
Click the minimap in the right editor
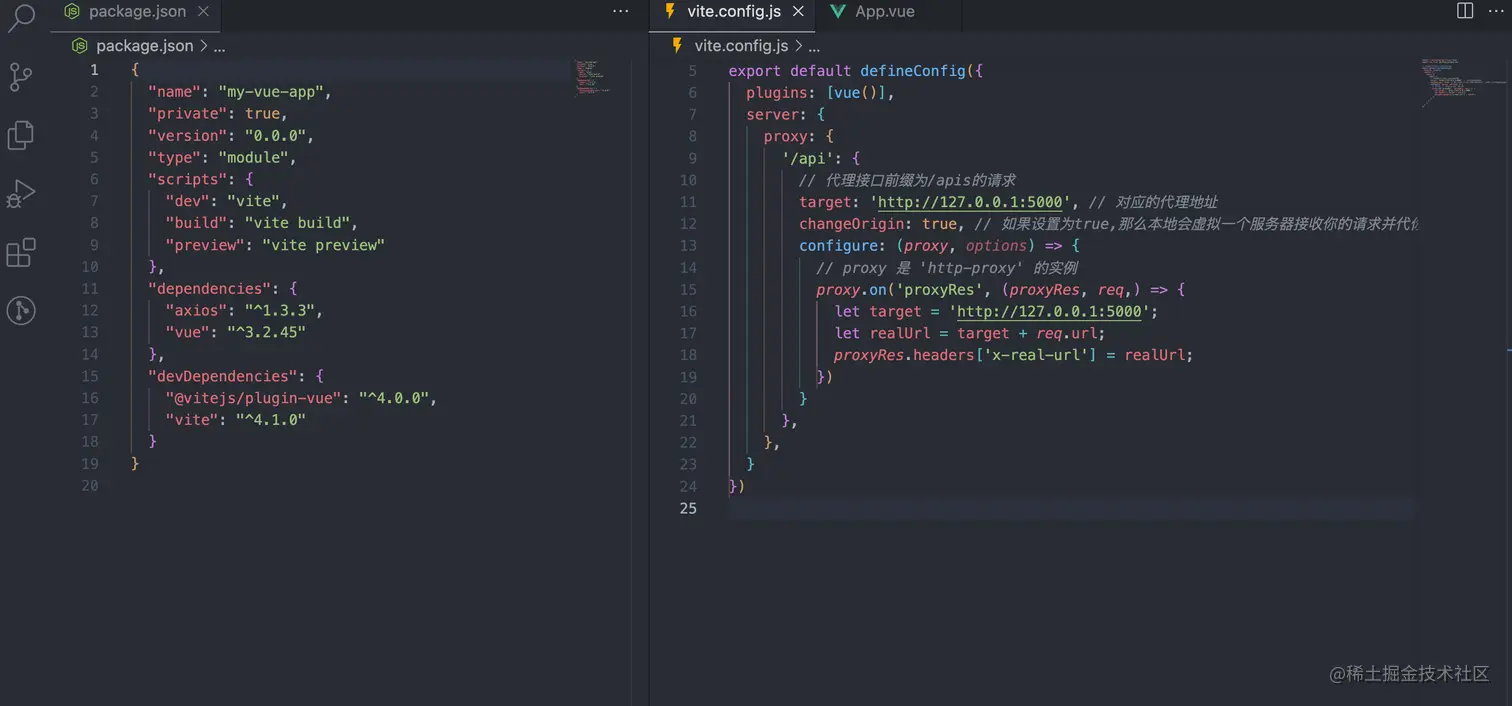click(x=1460, y=85)
